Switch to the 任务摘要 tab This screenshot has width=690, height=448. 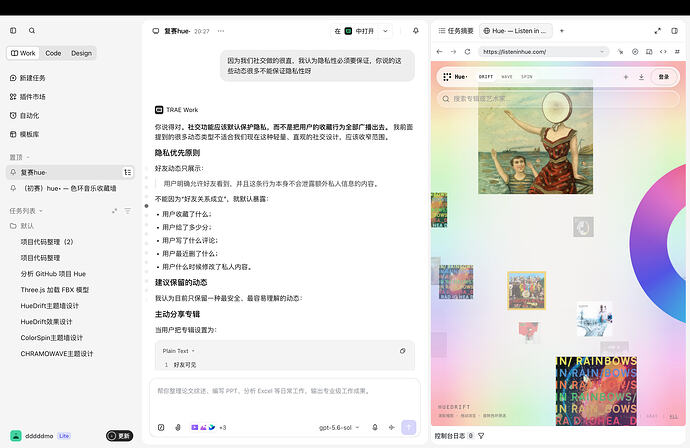(x=456, y=31)
